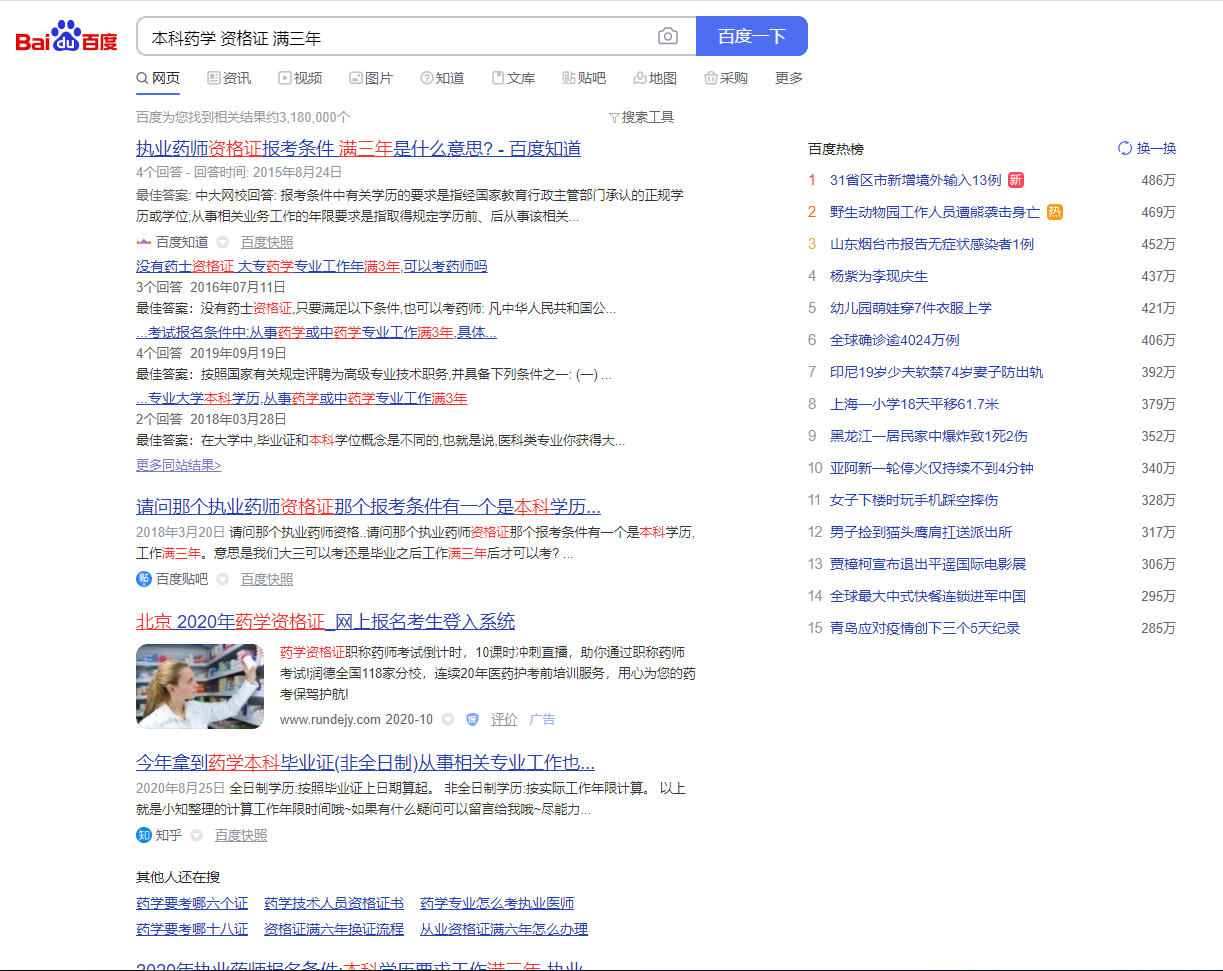The image size is (1223, 971).
Task: Click the 百度热榜 heading
Action: pyautogui.click(x=836, y=149)
